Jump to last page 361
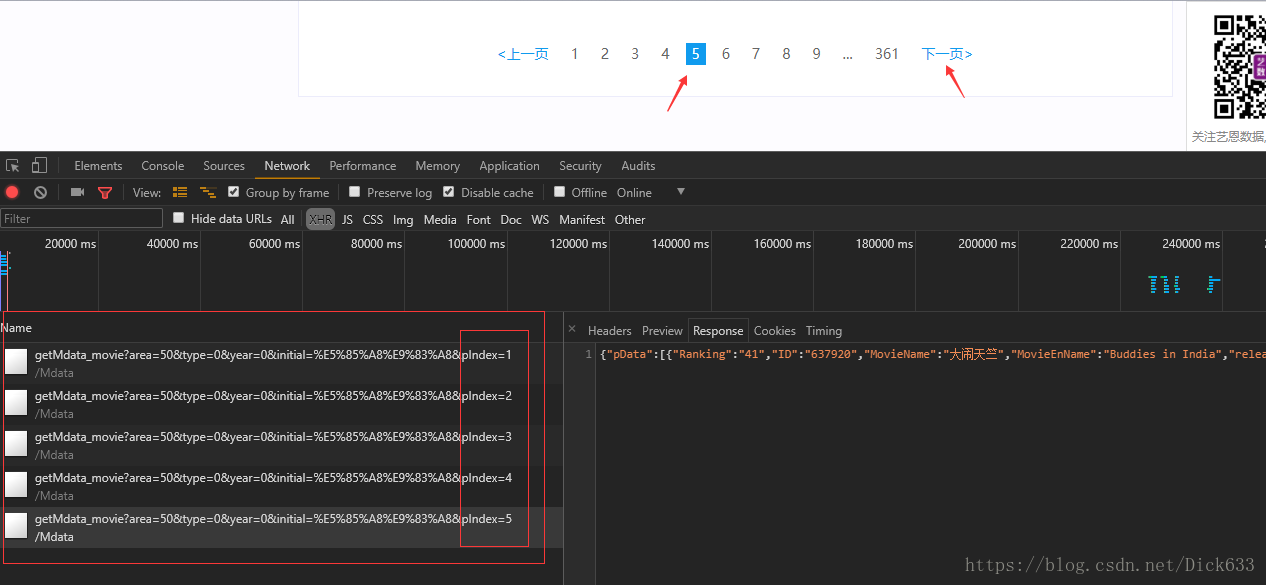1266x585 pixels. click(887, 54)
